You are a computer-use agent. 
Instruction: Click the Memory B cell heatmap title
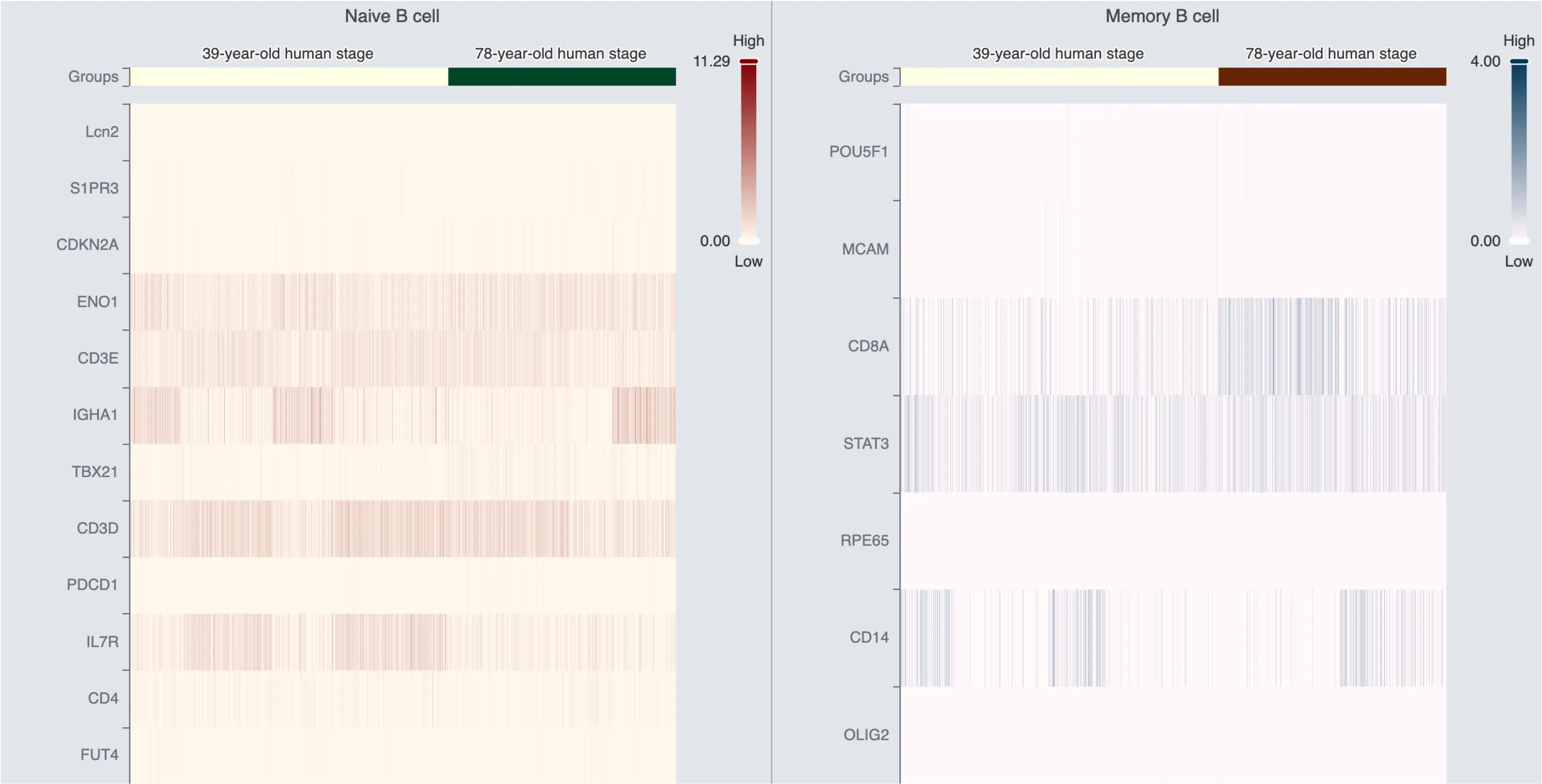[1162, 16]
